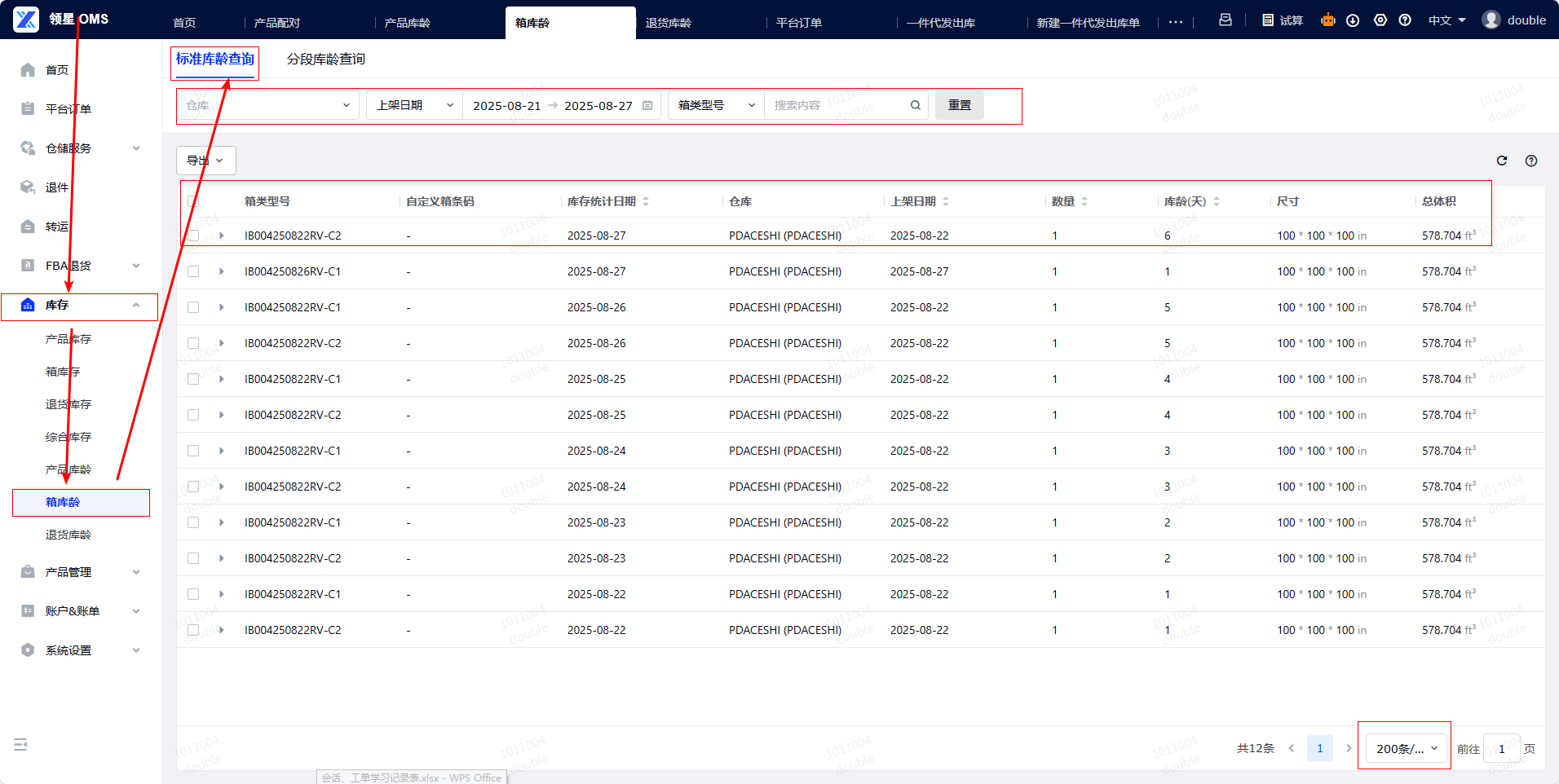The image size is (1559, 784).
Task: Open the download center icon in header
Action: pyautogui.click(x=1353, y=20)
